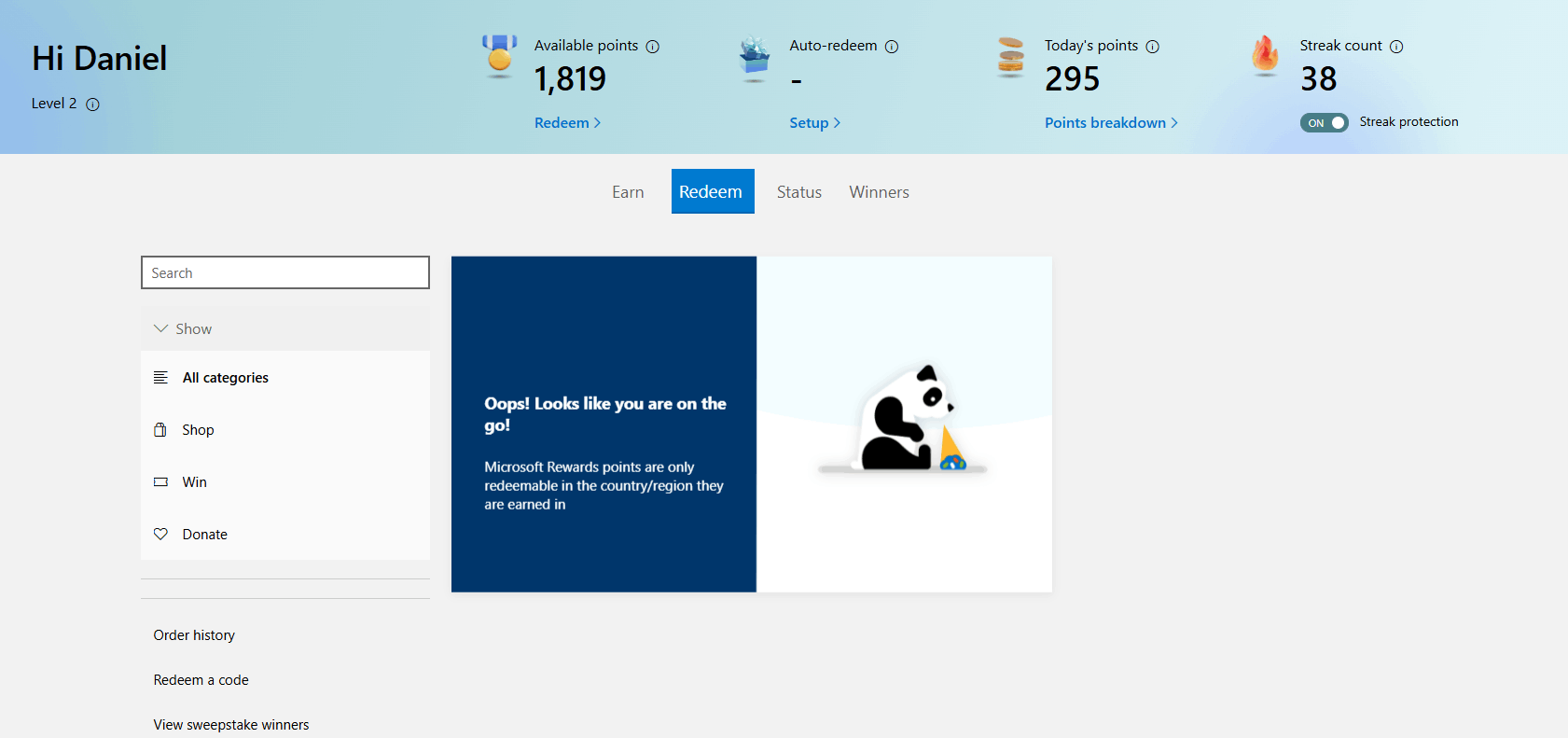1568x738 pixels.
Task: Go to the Winners tab
Action: (879, 191)
